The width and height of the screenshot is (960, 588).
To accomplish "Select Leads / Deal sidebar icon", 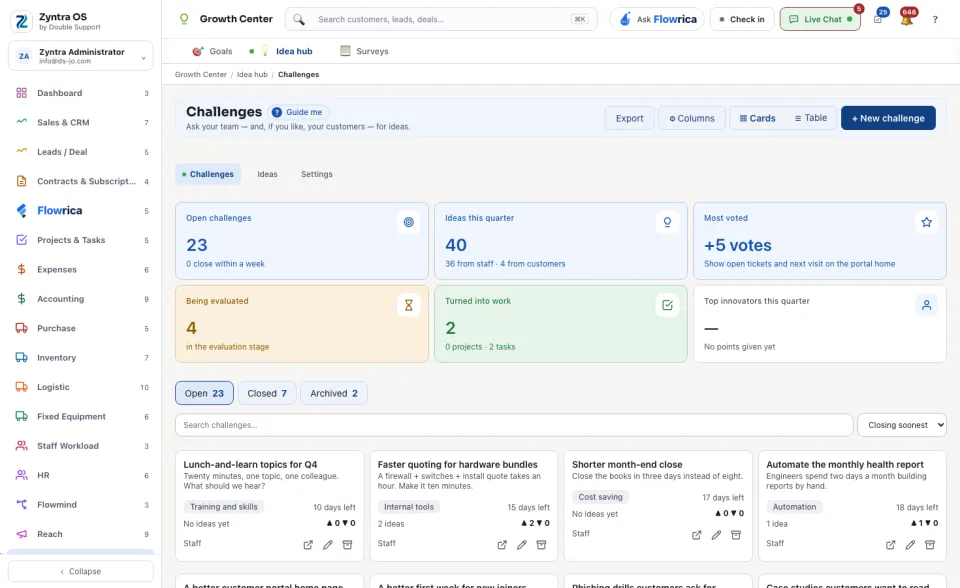I will point(21,151).
